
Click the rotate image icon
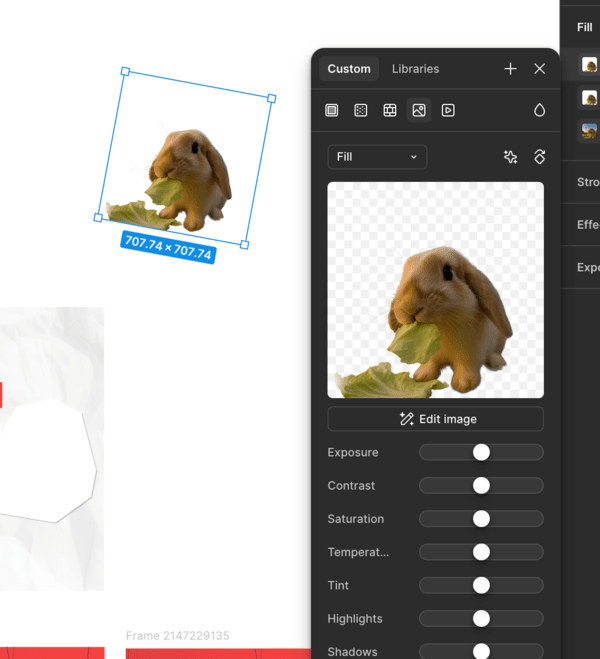click(539, 157)
